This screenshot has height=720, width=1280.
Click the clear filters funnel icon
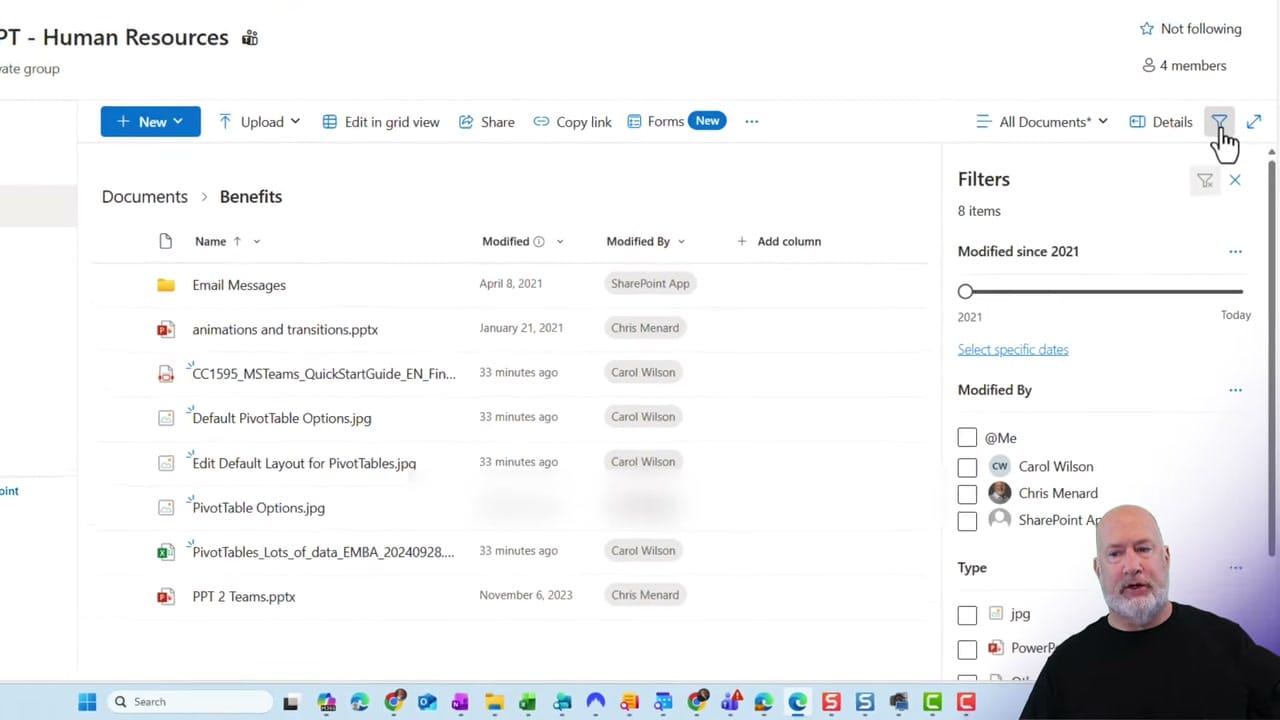pyautogui.click(x=1205, y=180)
